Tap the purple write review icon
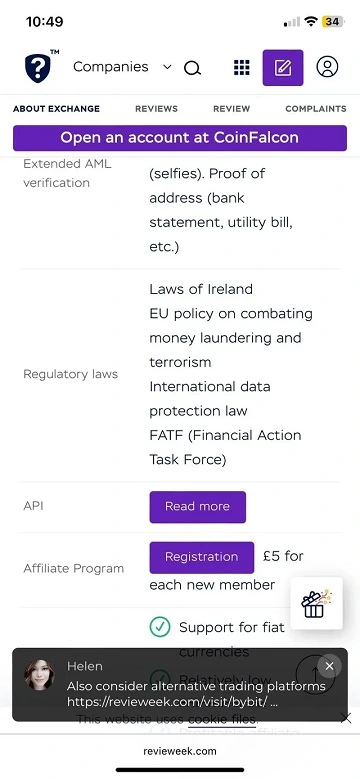 click(x=283, y=68)
